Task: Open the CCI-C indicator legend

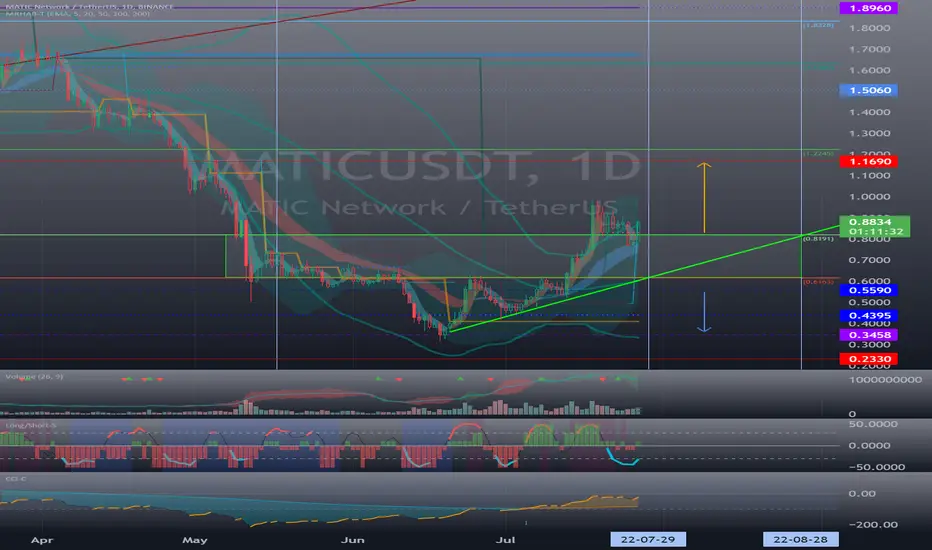Action: (x=16, y=479)
